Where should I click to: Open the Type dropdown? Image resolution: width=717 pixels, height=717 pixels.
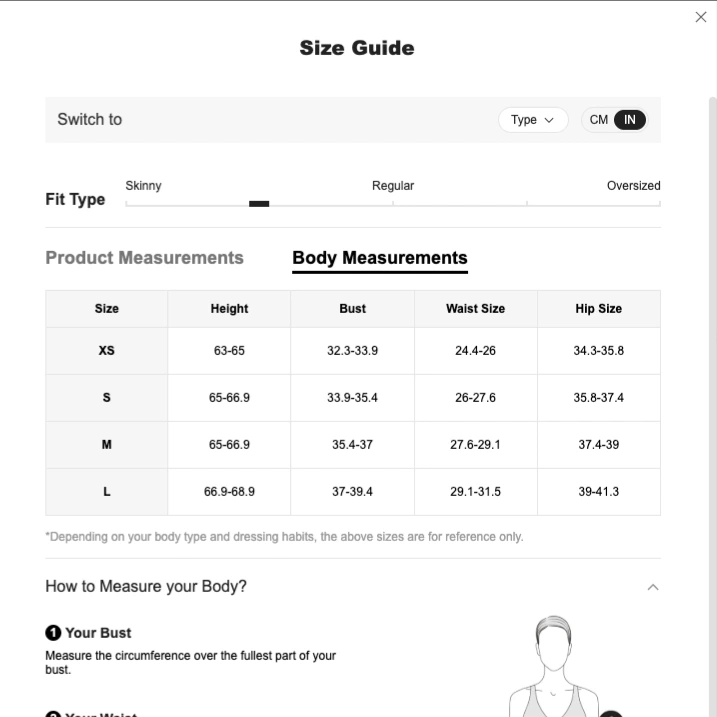[x=533, y=120]
